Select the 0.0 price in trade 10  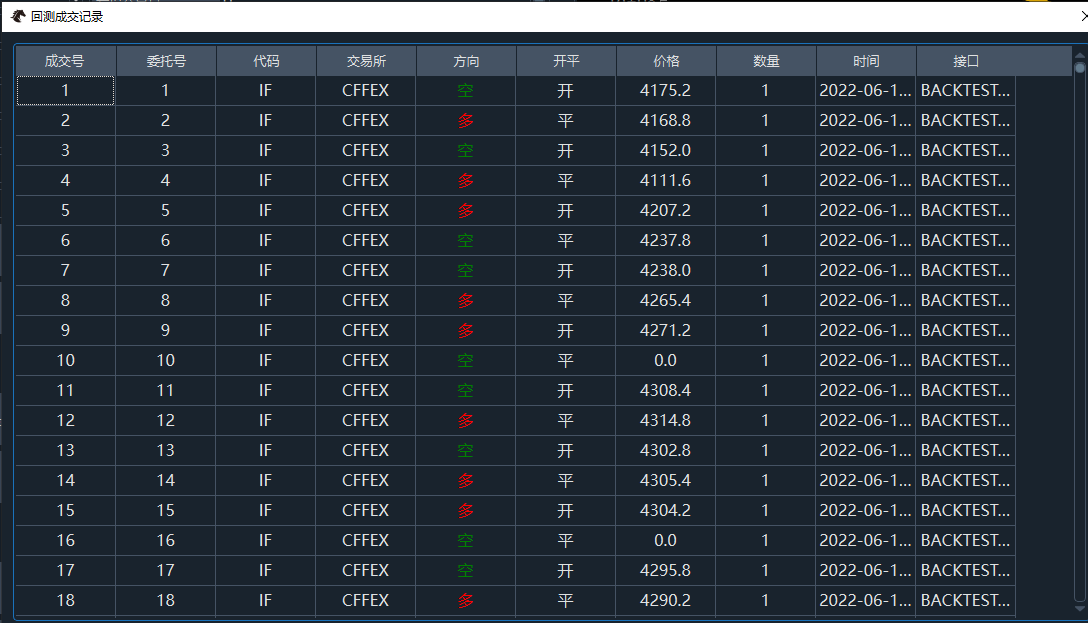(x=665, y=360)
